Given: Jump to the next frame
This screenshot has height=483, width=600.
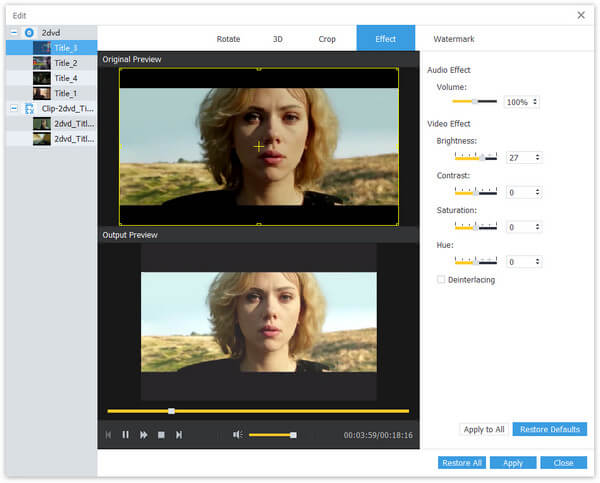Looking at the screenshot, I should click(179, 435).
